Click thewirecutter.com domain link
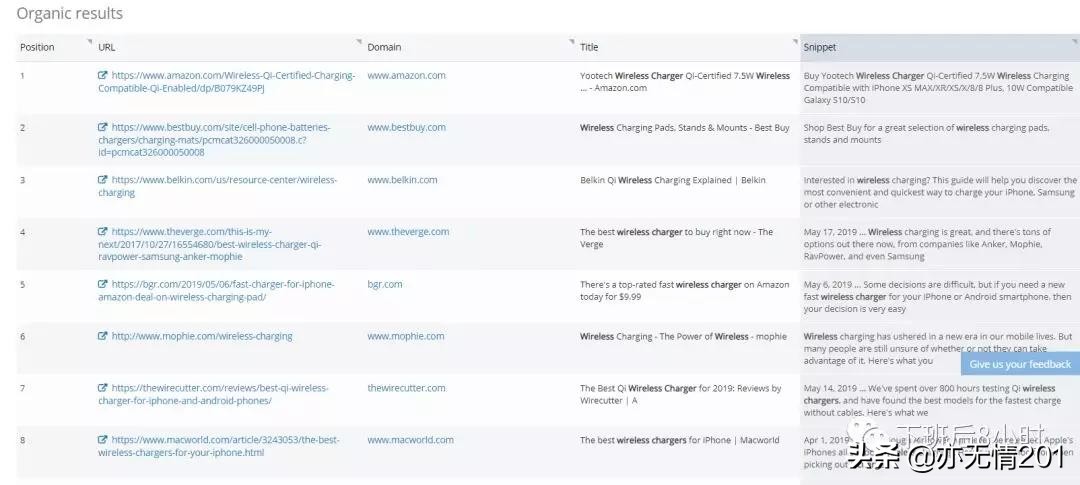This screenshot has height=485, width=1080. pyautogui.click(x=406, y=388)
